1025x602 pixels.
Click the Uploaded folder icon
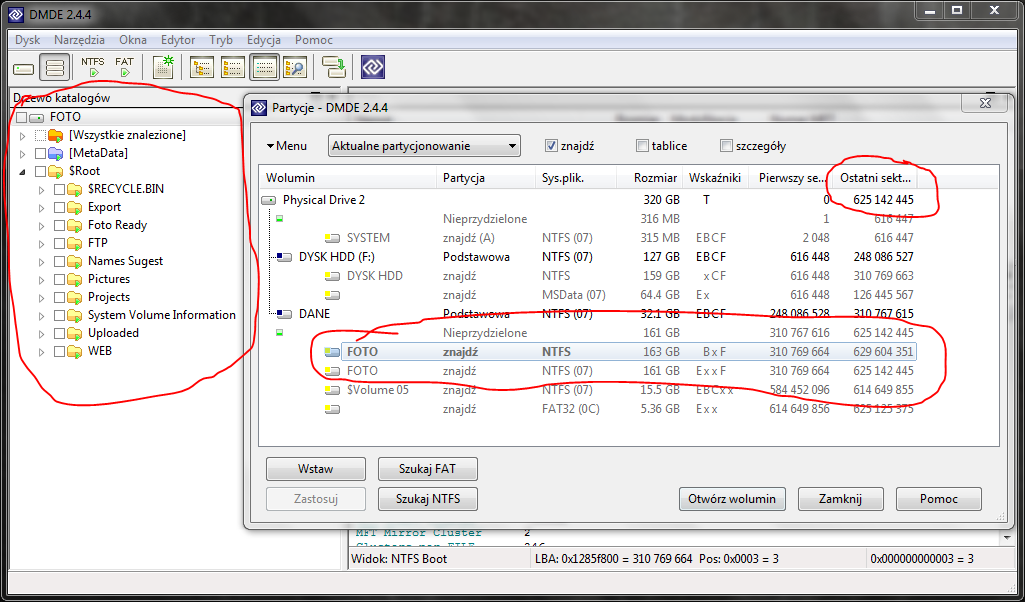pyautogui.click(x=76, y=333)
